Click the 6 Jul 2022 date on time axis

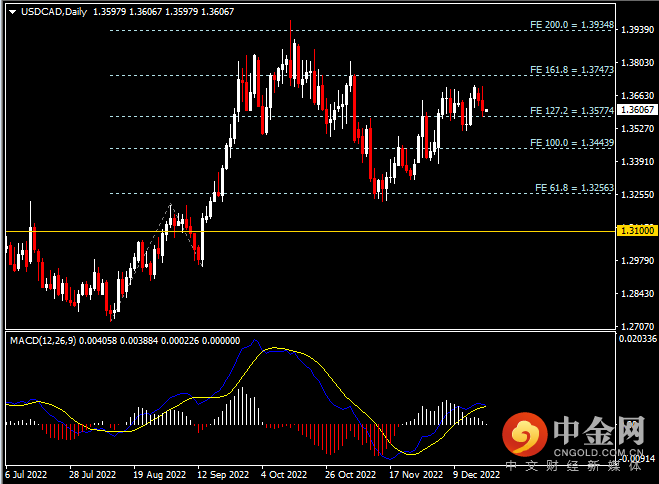(x=27, y=476)
